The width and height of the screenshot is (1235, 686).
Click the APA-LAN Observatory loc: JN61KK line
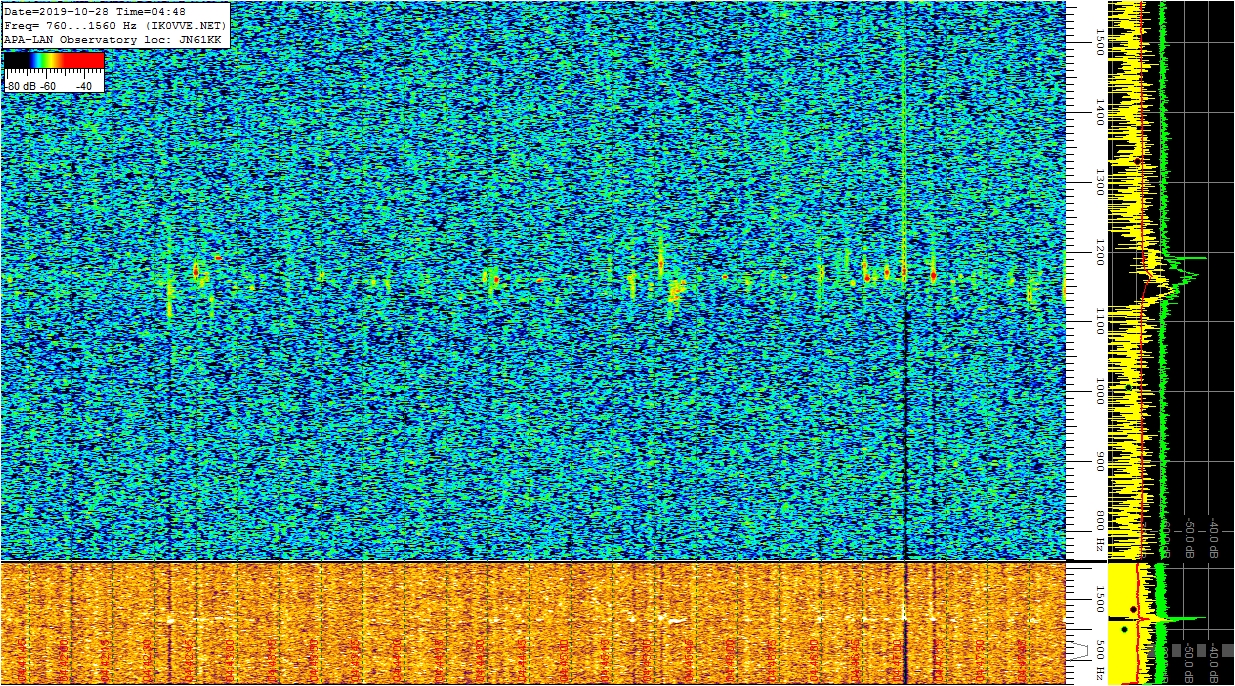coord(112,39)
